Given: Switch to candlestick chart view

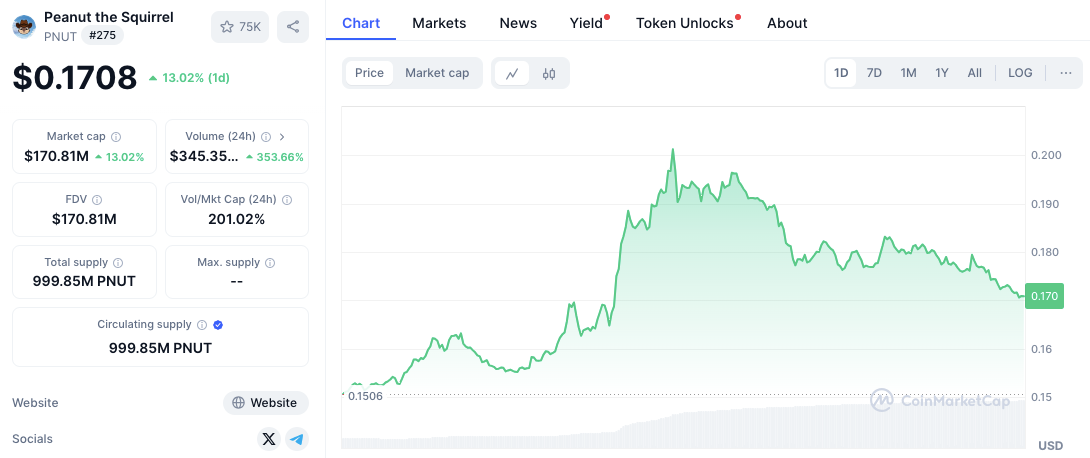Looking at the screenshot, I should pyautogui.click(x=549, y=73).
